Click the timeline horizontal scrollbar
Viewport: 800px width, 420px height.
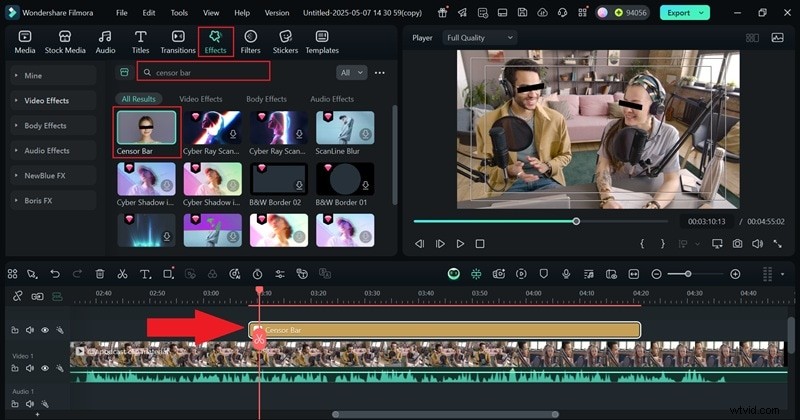click(x=445, y=414)
